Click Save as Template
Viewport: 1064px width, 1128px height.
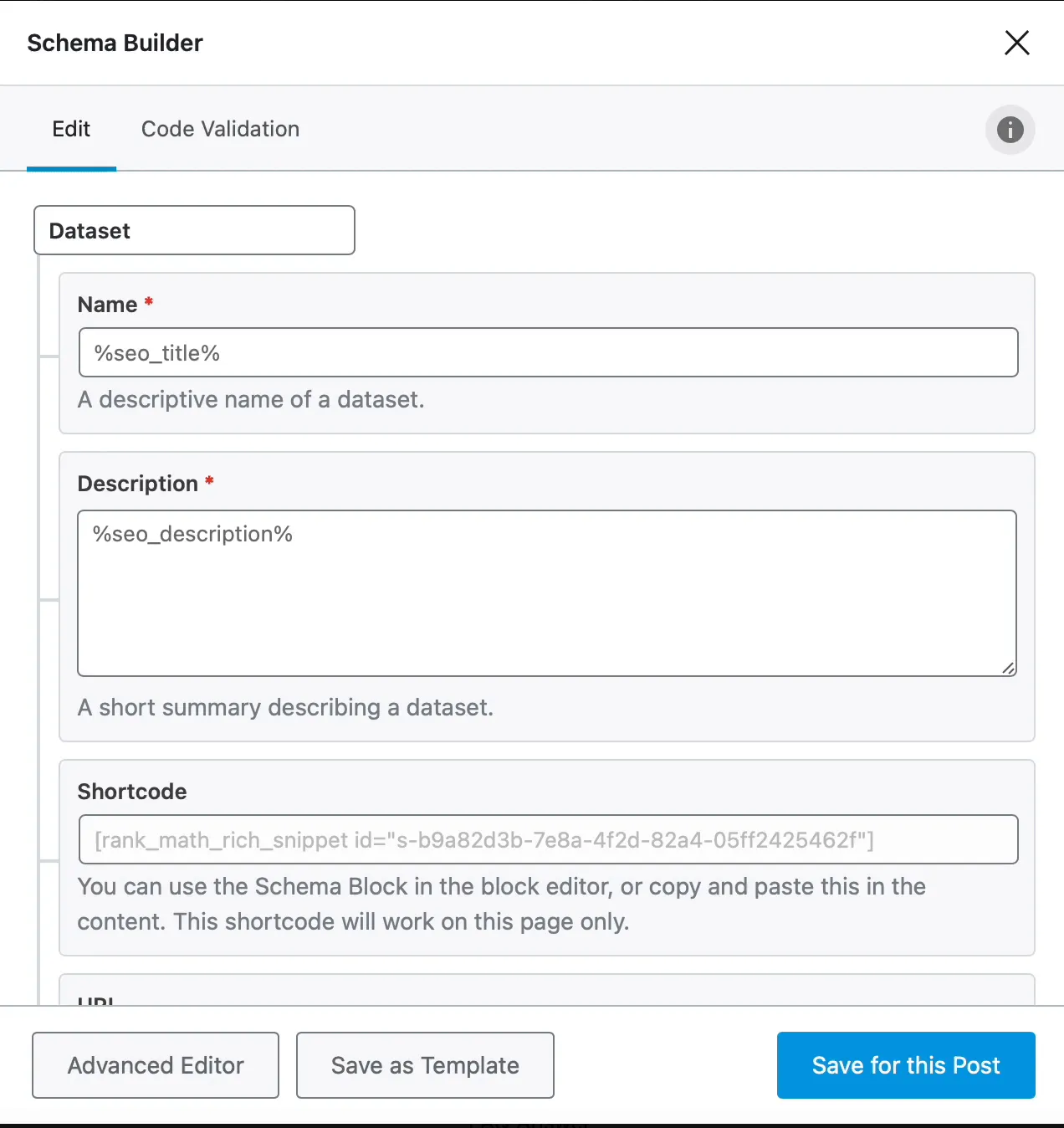[424, 1065]
